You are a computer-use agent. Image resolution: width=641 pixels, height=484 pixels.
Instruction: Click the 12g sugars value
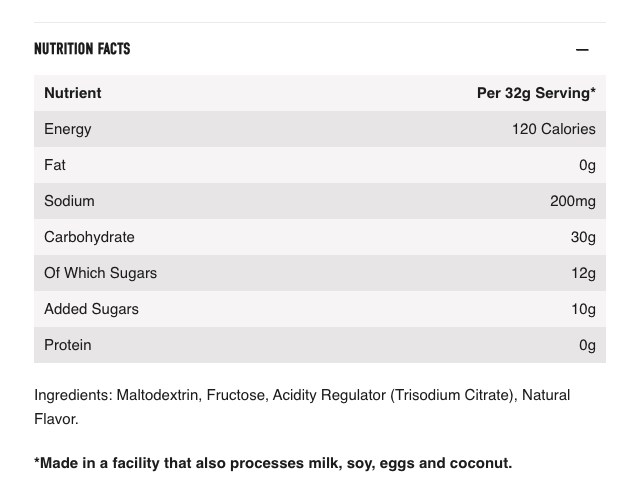point(583,273)
